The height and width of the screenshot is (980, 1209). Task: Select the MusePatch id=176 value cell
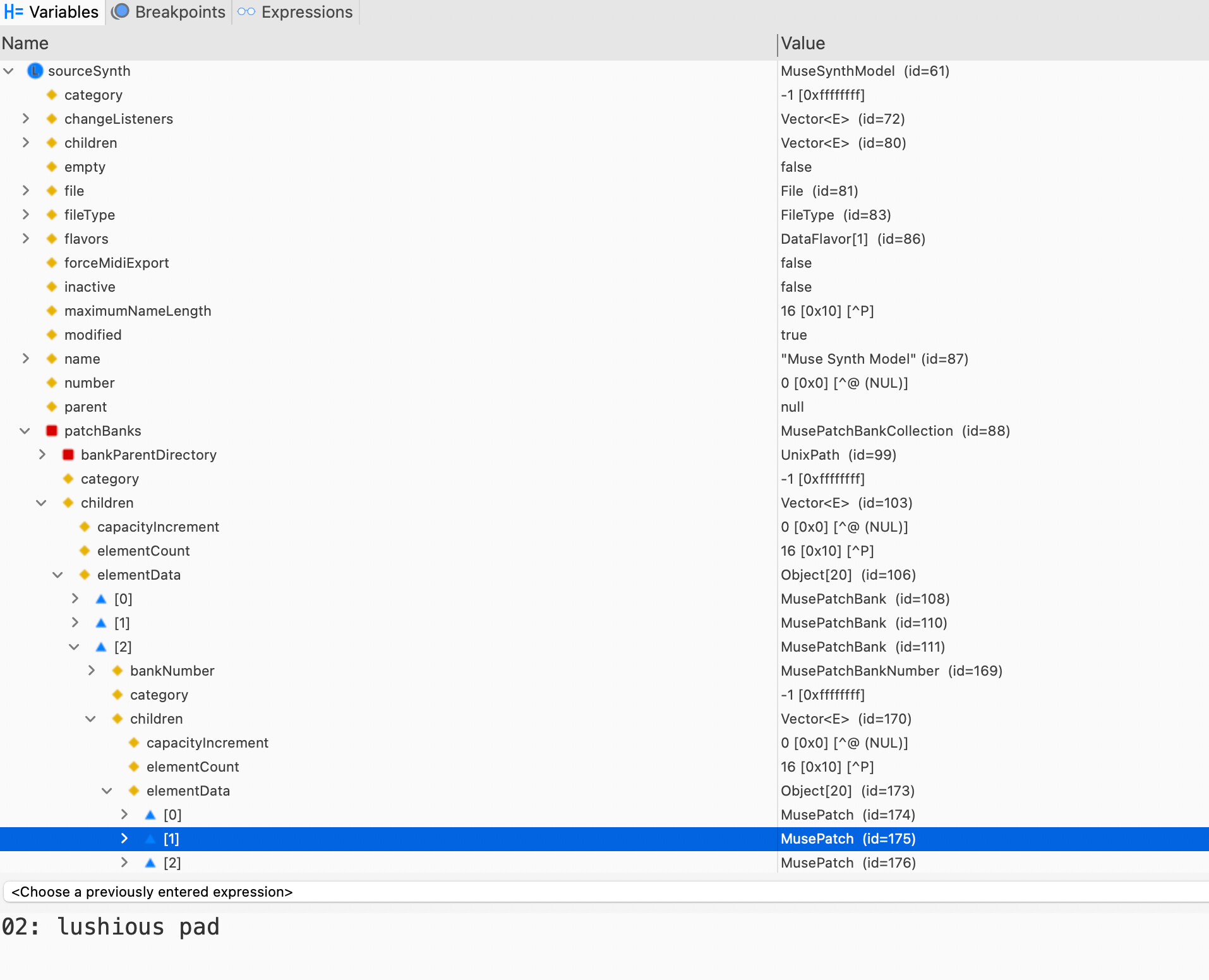[x=848, y=863]
